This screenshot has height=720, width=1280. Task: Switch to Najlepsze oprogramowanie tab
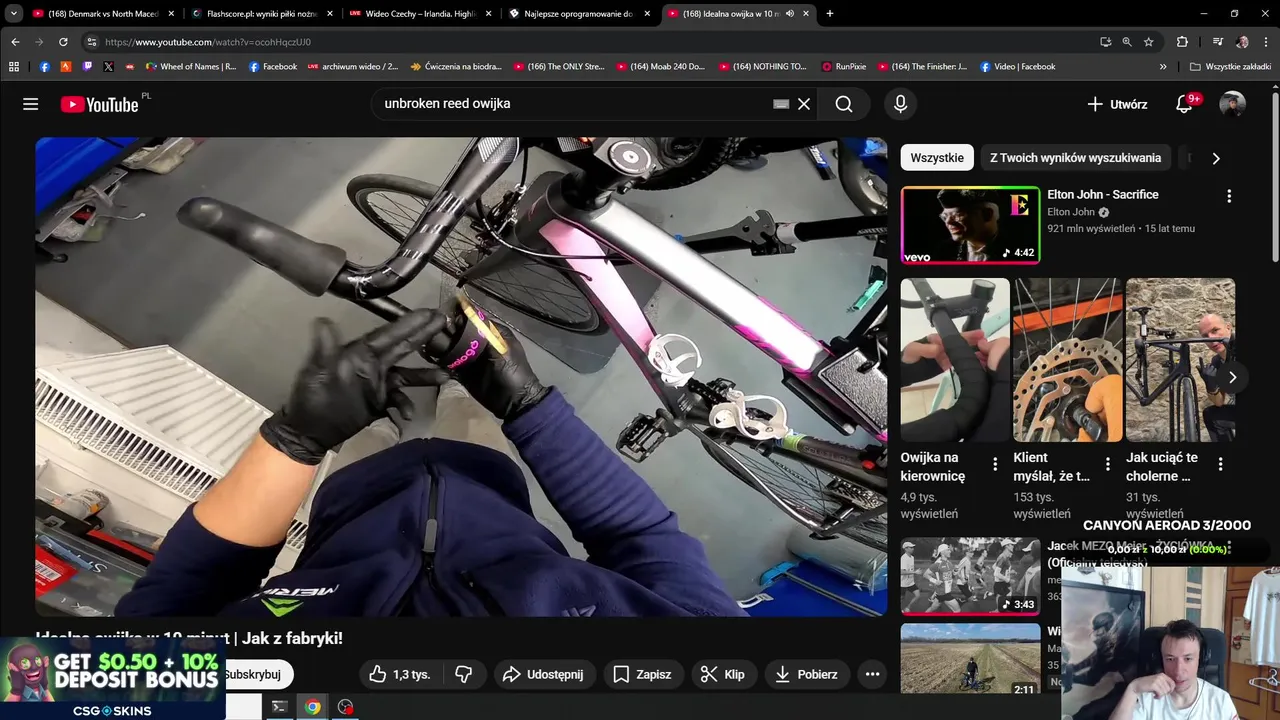(x=579, y=14)
